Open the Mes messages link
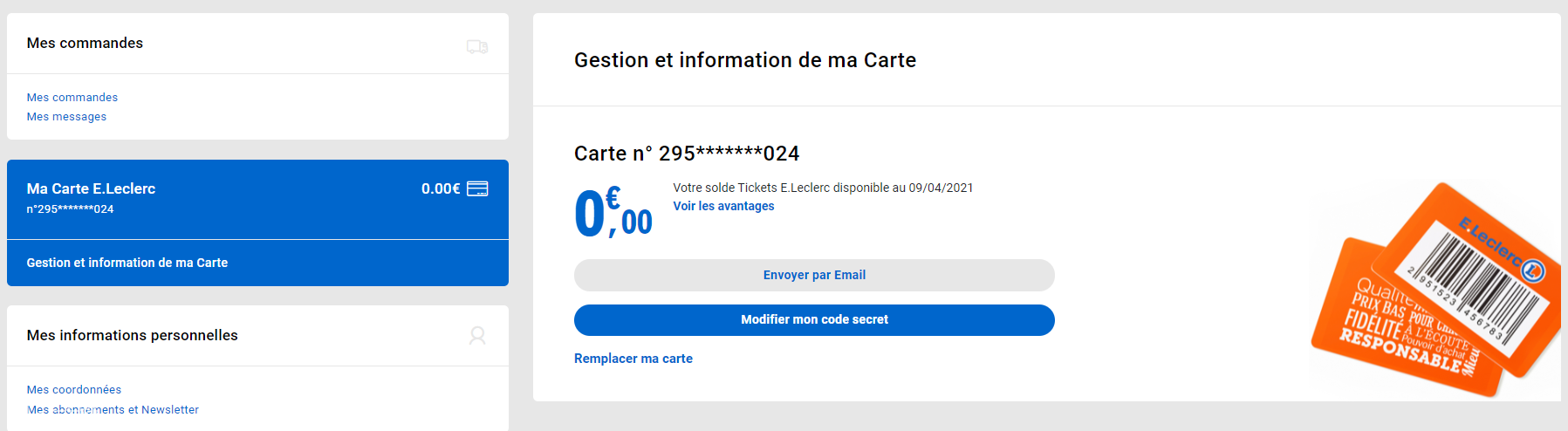The image size is (1568, 431). (x=66, y=116)
